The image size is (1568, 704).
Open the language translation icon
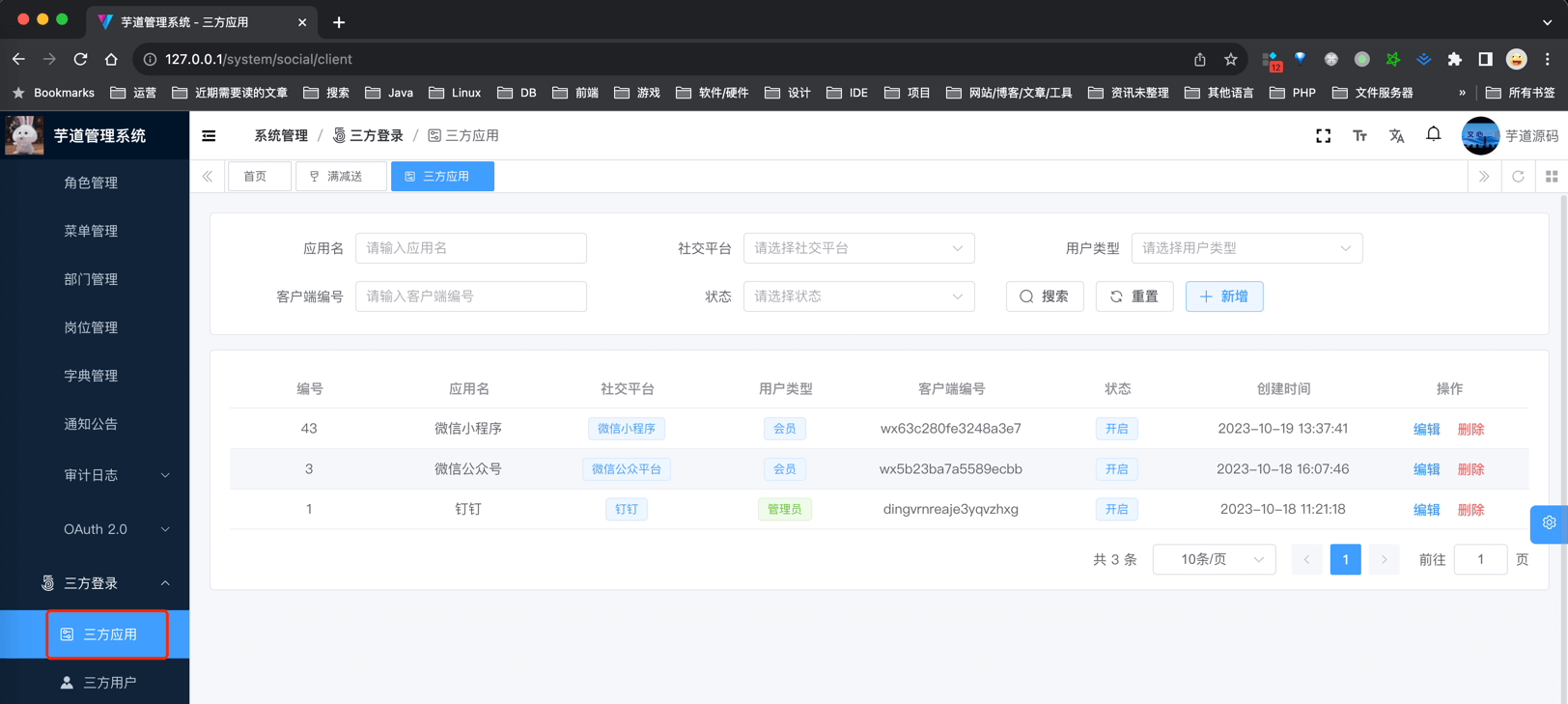point(1396,136)
